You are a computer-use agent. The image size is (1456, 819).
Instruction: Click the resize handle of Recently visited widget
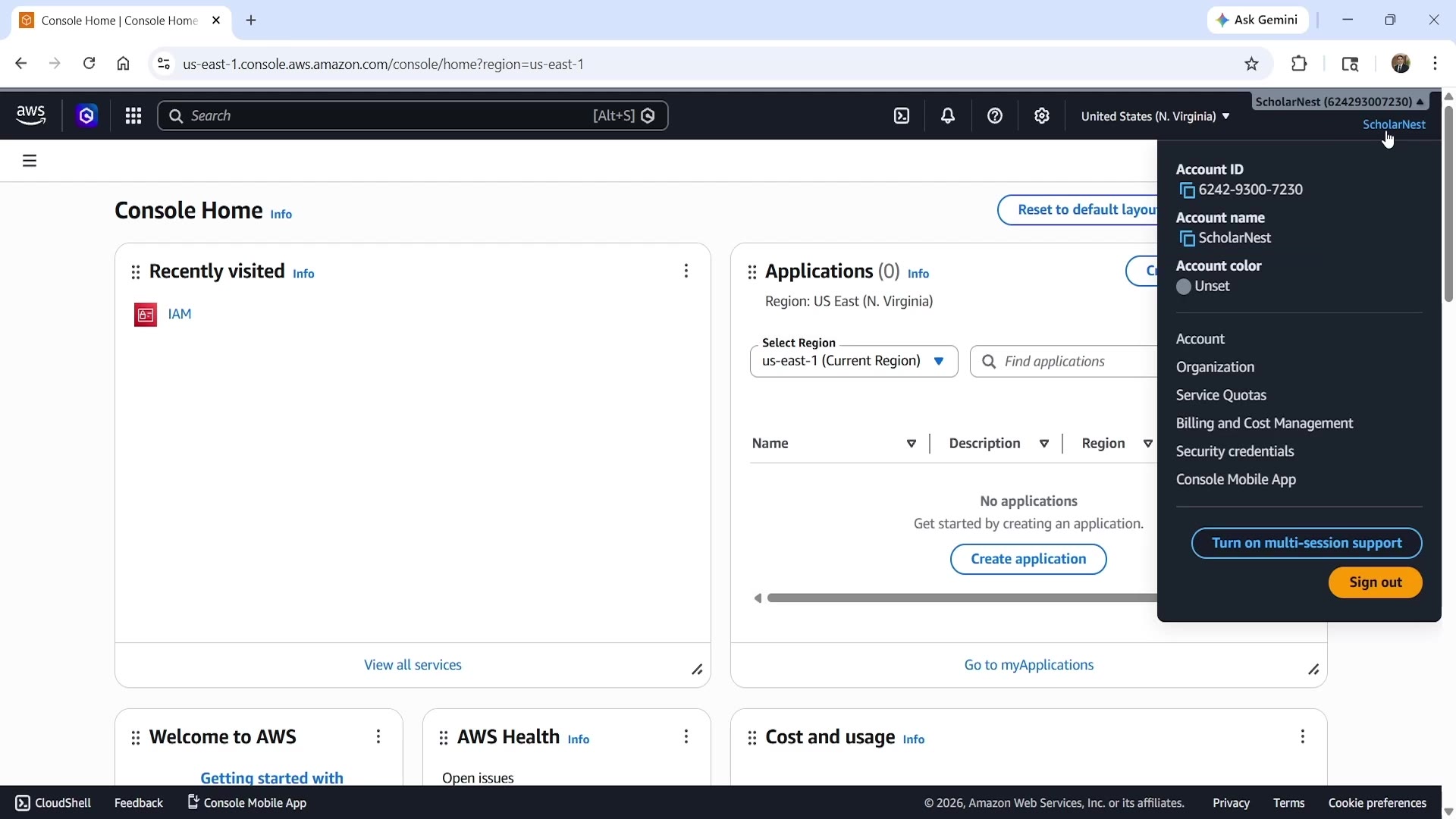(x=697, y=670)
